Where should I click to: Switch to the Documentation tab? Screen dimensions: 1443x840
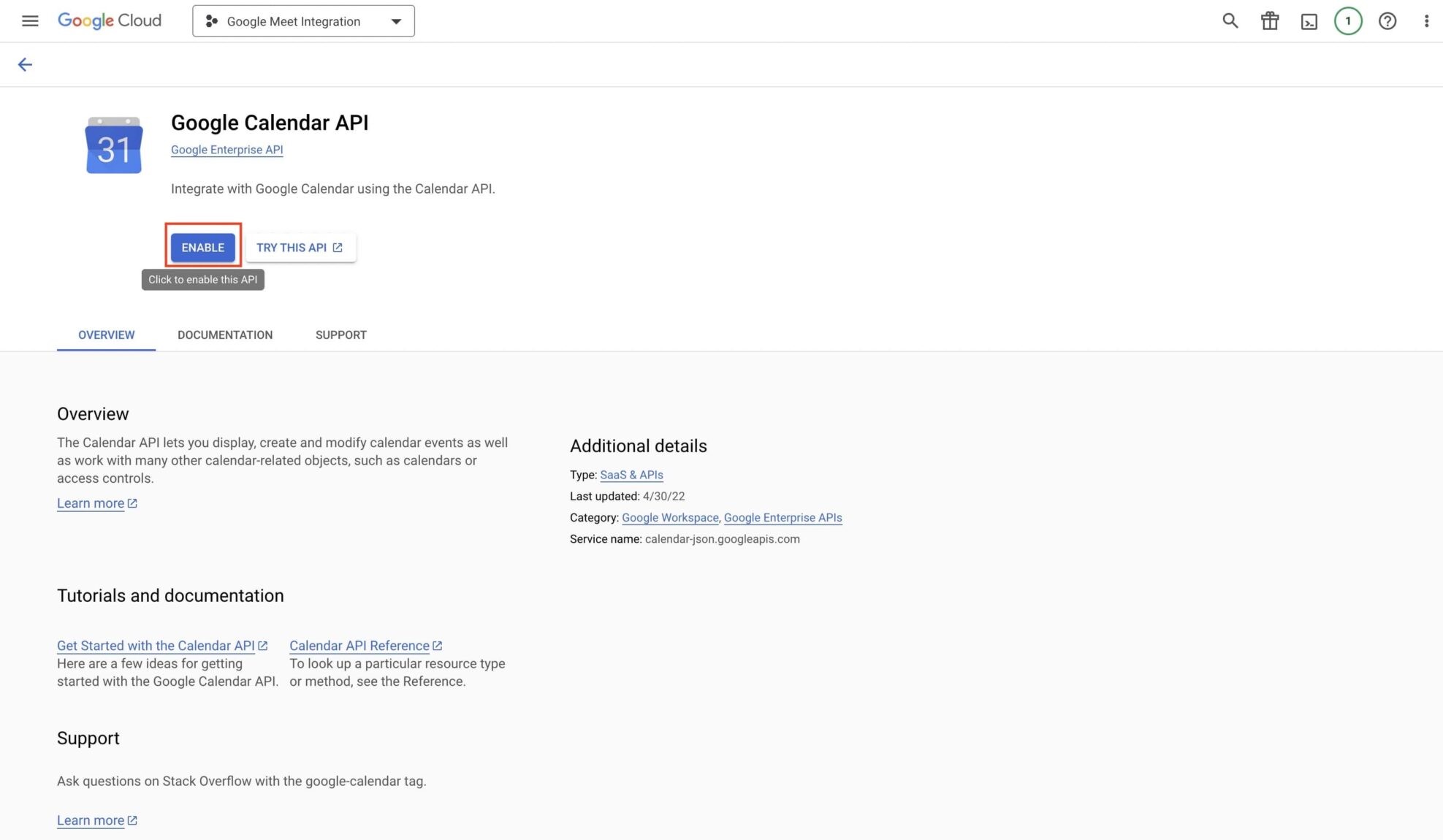pyautogui.click(x=225, y=335)
